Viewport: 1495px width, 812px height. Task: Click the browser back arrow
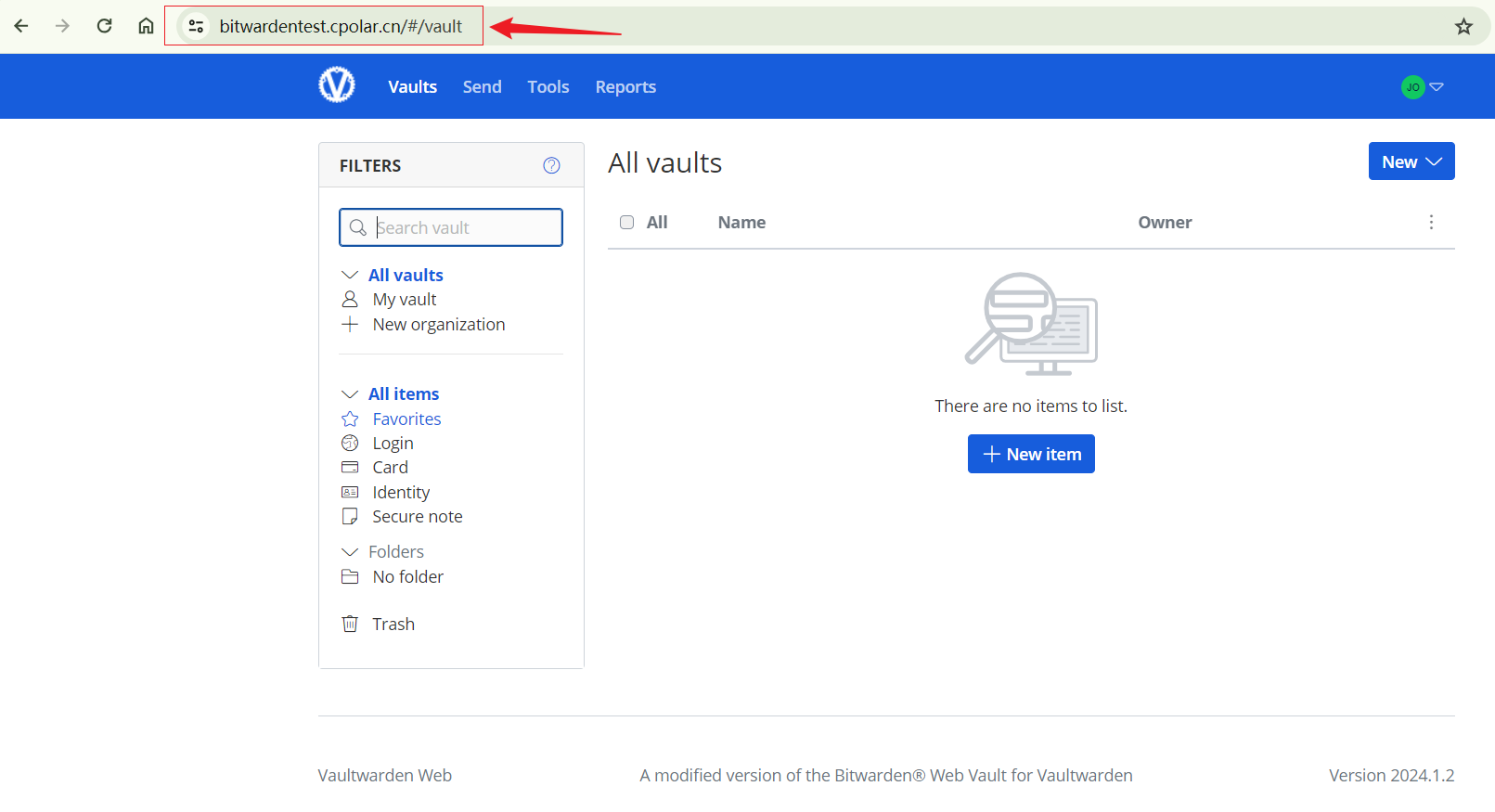(20, 26)
